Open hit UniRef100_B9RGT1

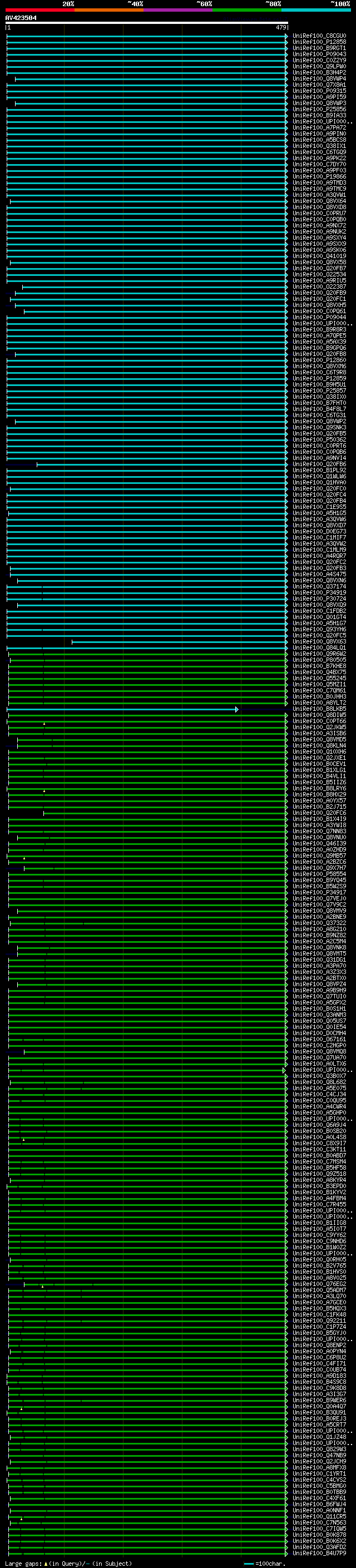click(x=319, y=48)
